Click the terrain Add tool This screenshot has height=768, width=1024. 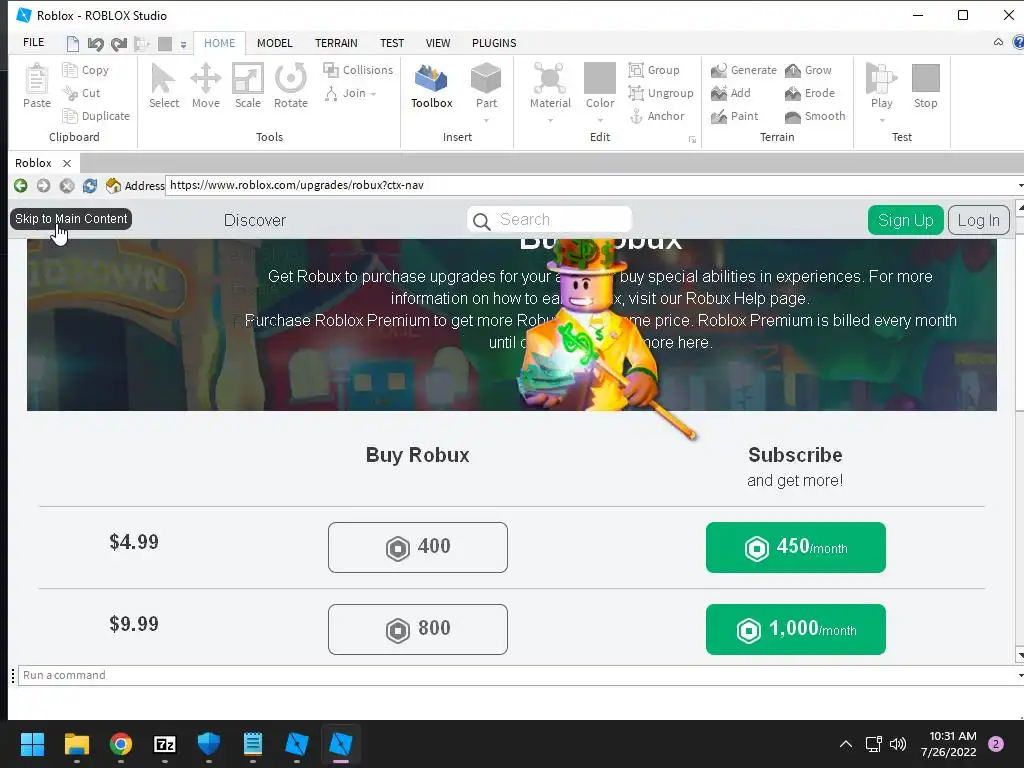coord(731,93)
